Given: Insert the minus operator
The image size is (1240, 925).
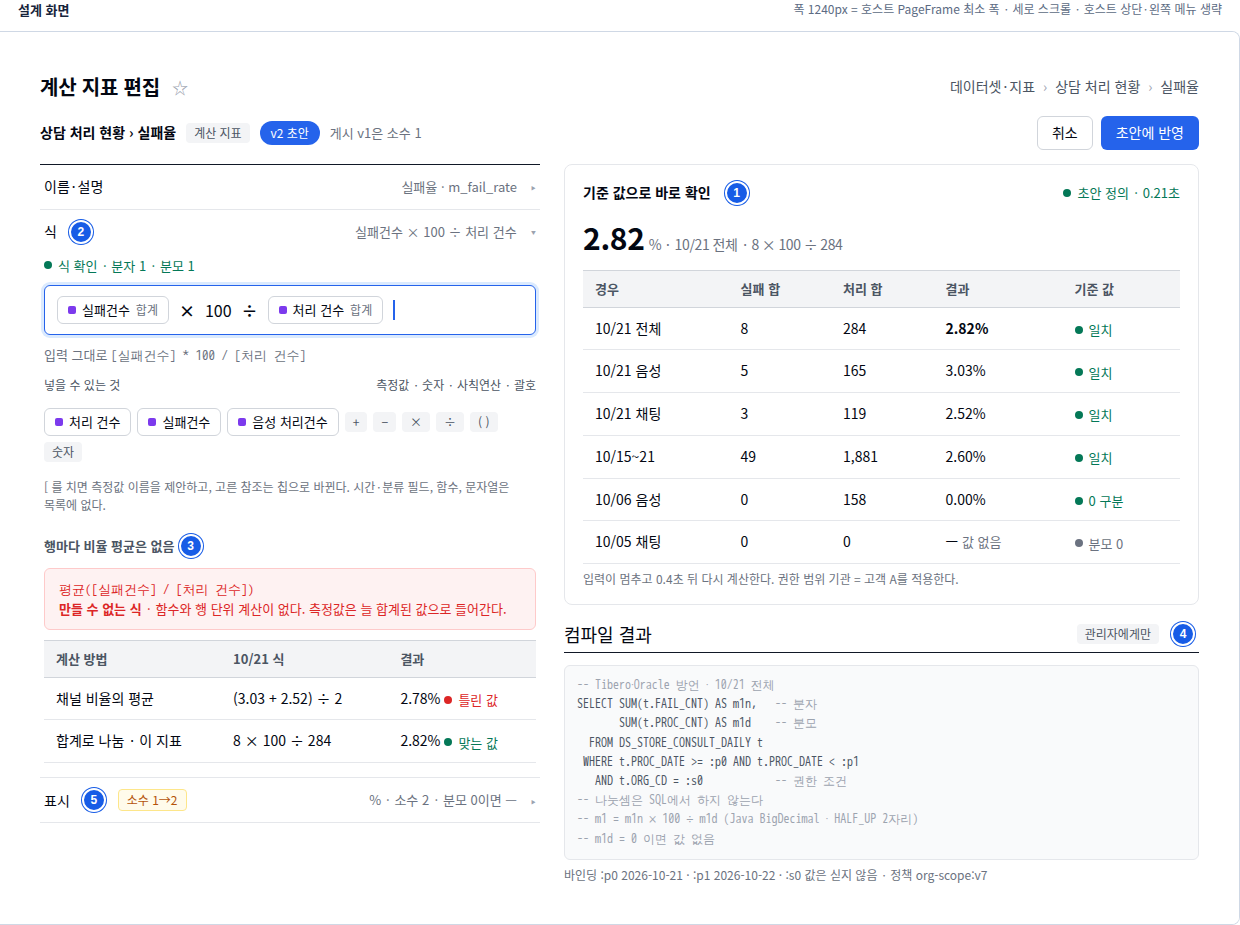Looking at the screenshot, I should coord(385,422).
